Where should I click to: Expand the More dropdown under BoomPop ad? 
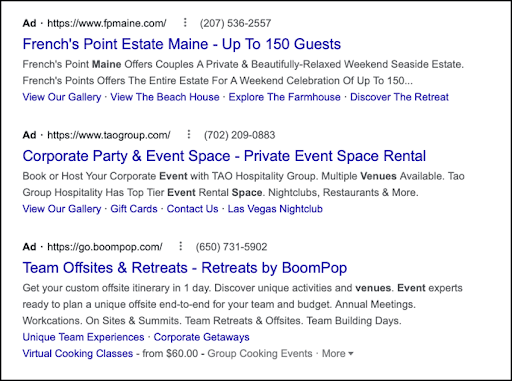[337, 353]
